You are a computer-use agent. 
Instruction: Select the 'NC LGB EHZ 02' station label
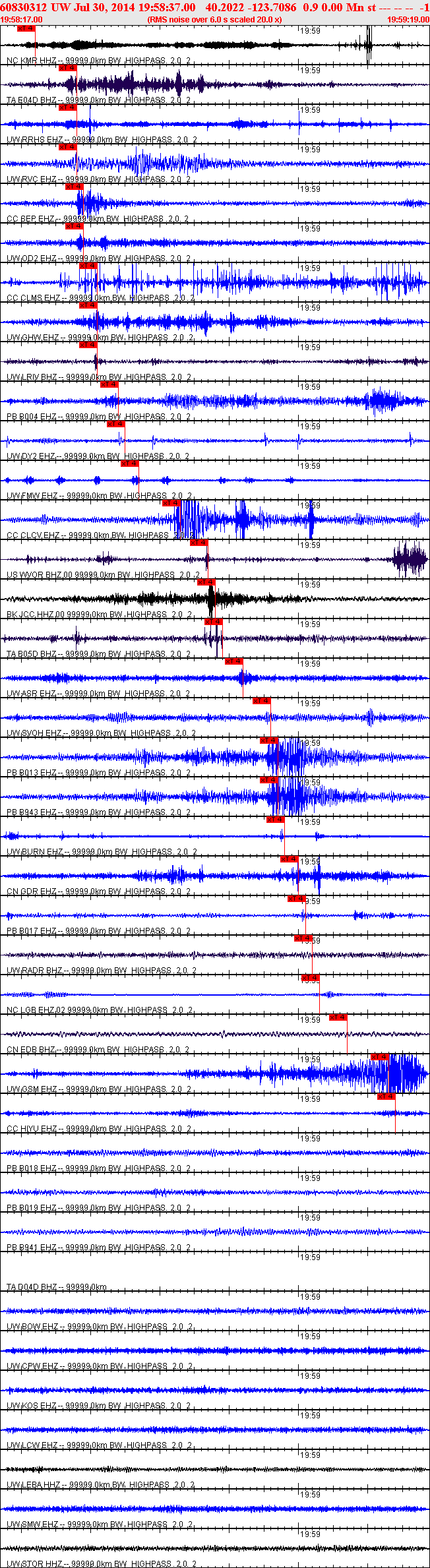click(x=36, y=1010)
